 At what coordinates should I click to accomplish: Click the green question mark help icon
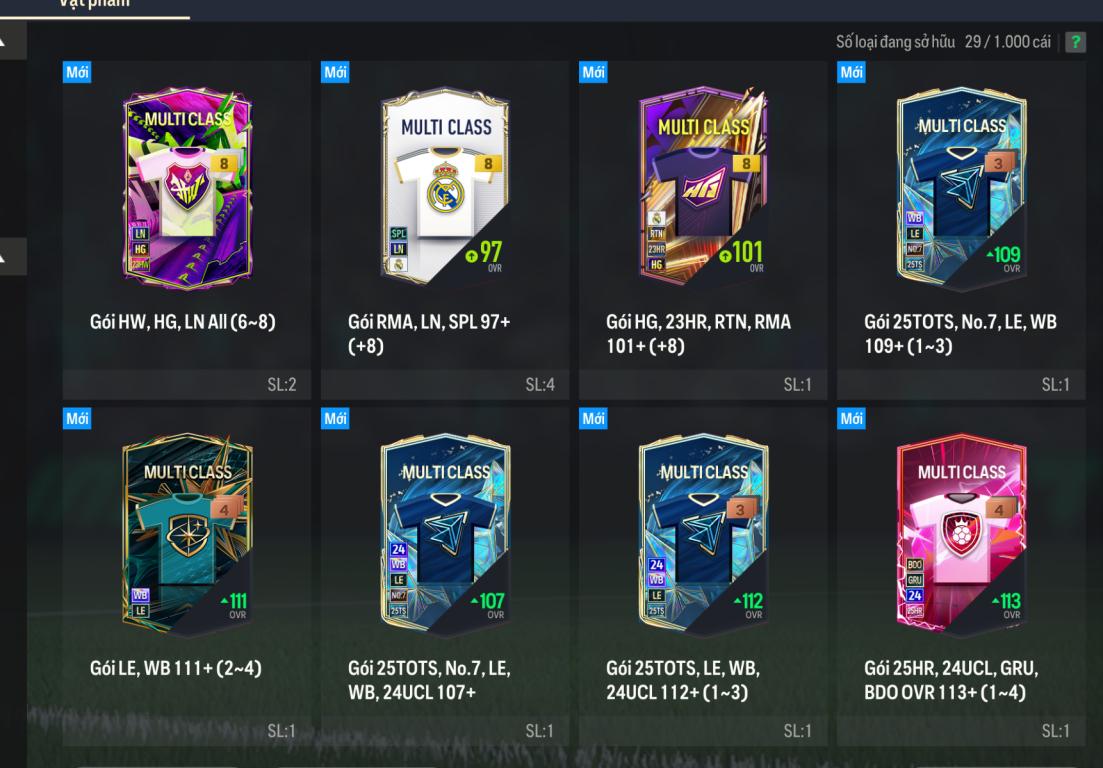(1075, 42)
